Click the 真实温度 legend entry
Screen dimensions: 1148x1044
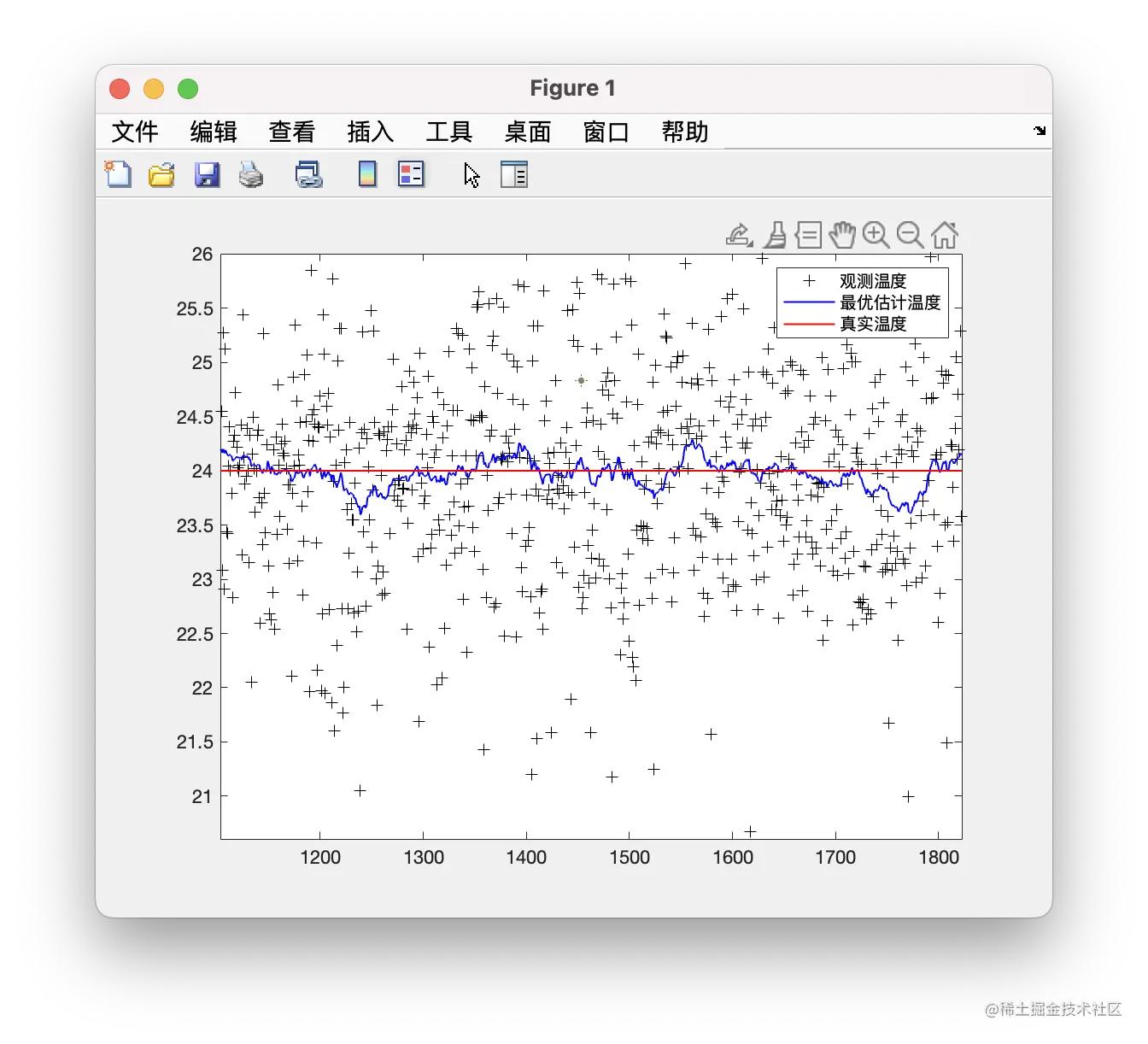pyautogui.click(x=873, y=324)
